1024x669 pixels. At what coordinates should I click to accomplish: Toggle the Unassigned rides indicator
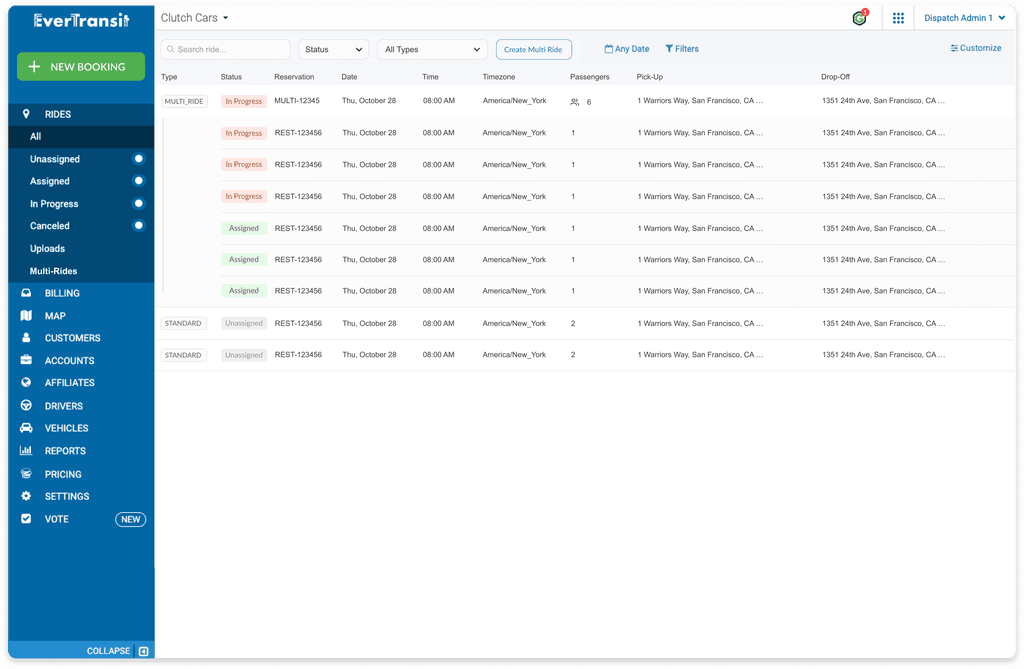(x=138, y=159)
